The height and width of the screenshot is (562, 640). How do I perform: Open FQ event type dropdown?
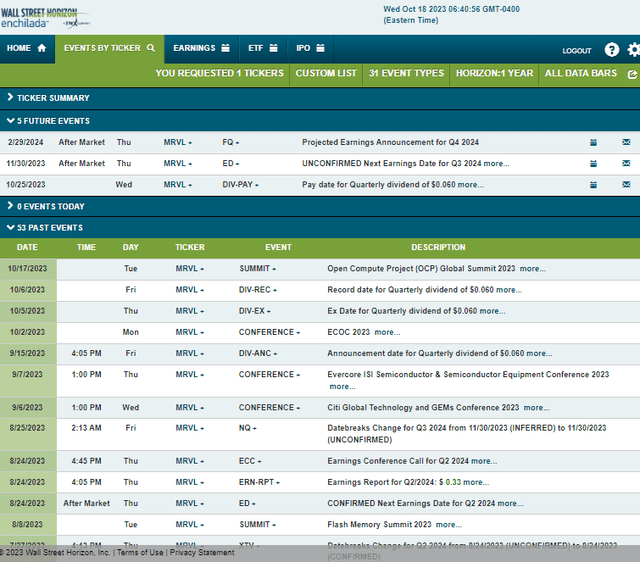pyautogui.click(x=231, y=142)
